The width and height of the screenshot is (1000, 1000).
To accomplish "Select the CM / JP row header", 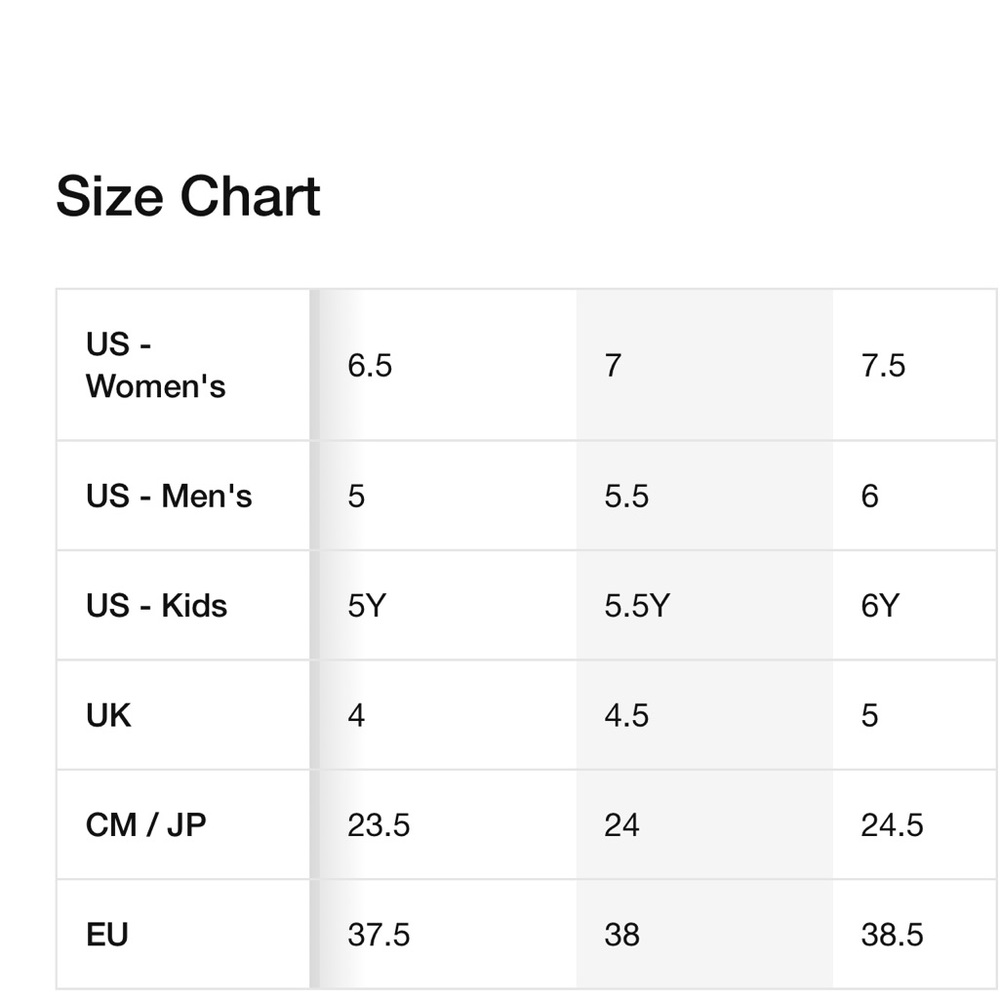I will (x=183, y=825).
